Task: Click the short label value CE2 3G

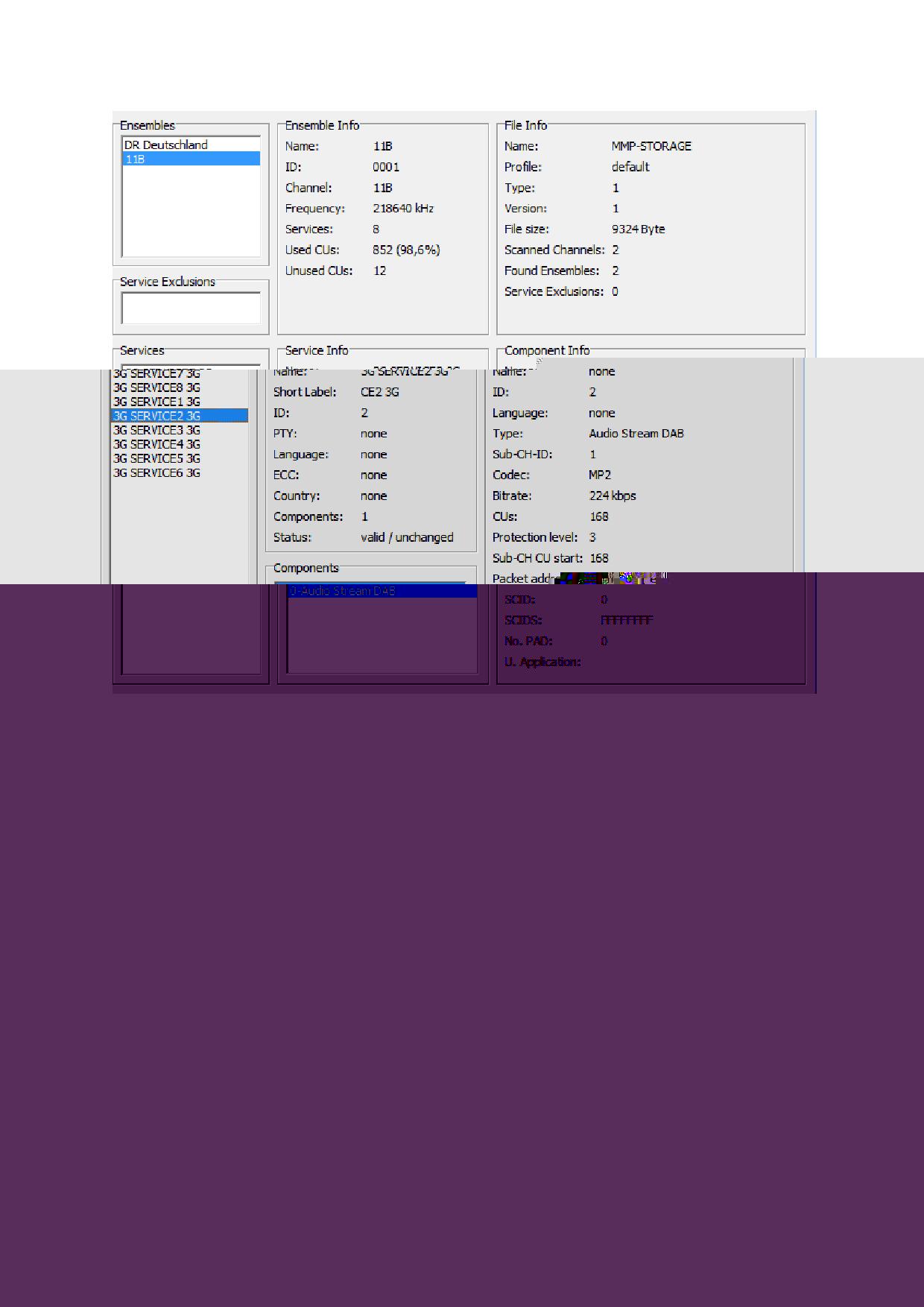Action: [x=380, y=392]
